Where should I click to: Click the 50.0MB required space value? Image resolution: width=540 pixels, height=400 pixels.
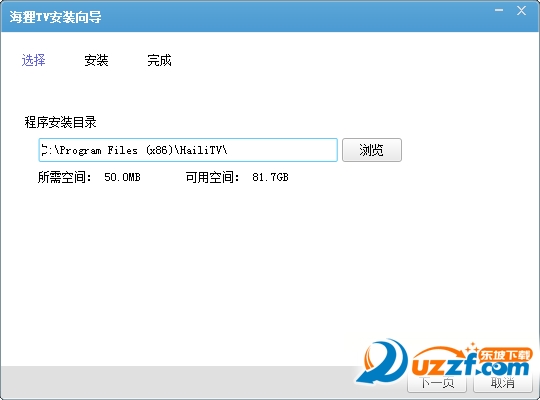[122, 177]
